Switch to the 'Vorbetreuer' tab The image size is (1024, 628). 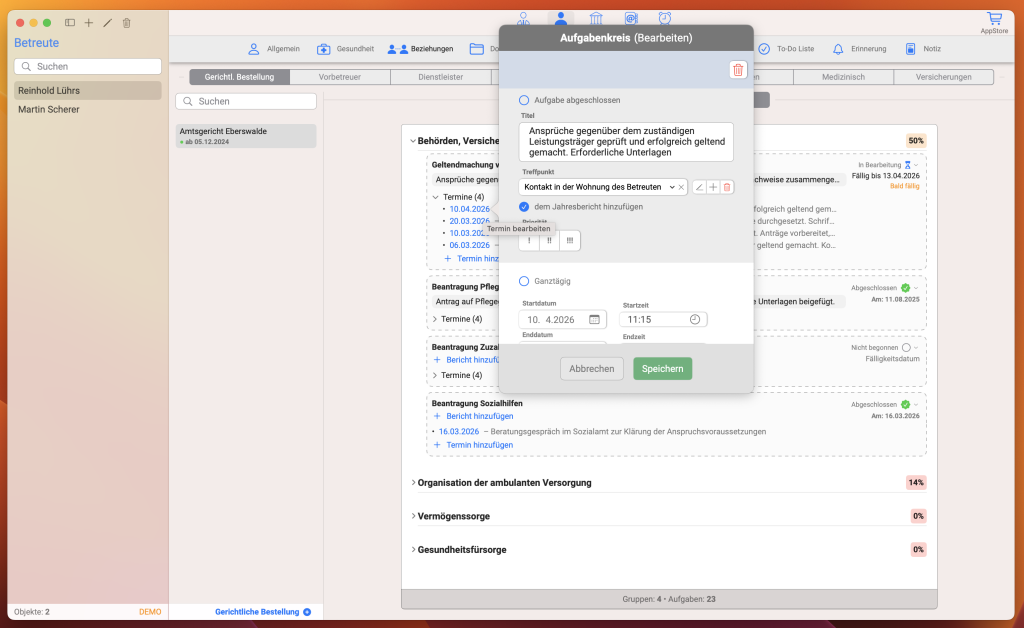(339, 77)
